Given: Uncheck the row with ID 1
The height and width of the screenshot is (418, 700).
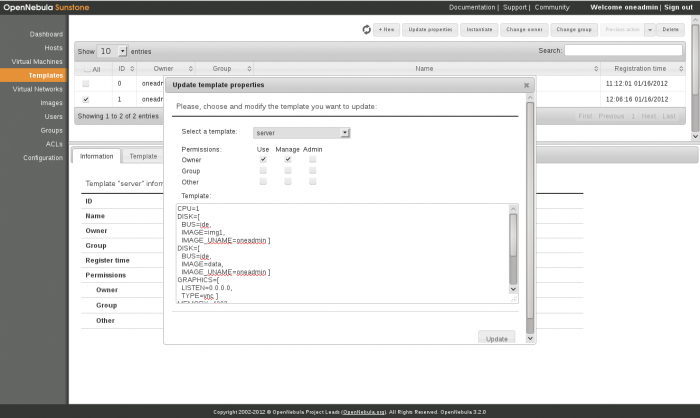Looking at the screenshot, I should (x=86, y=99).
